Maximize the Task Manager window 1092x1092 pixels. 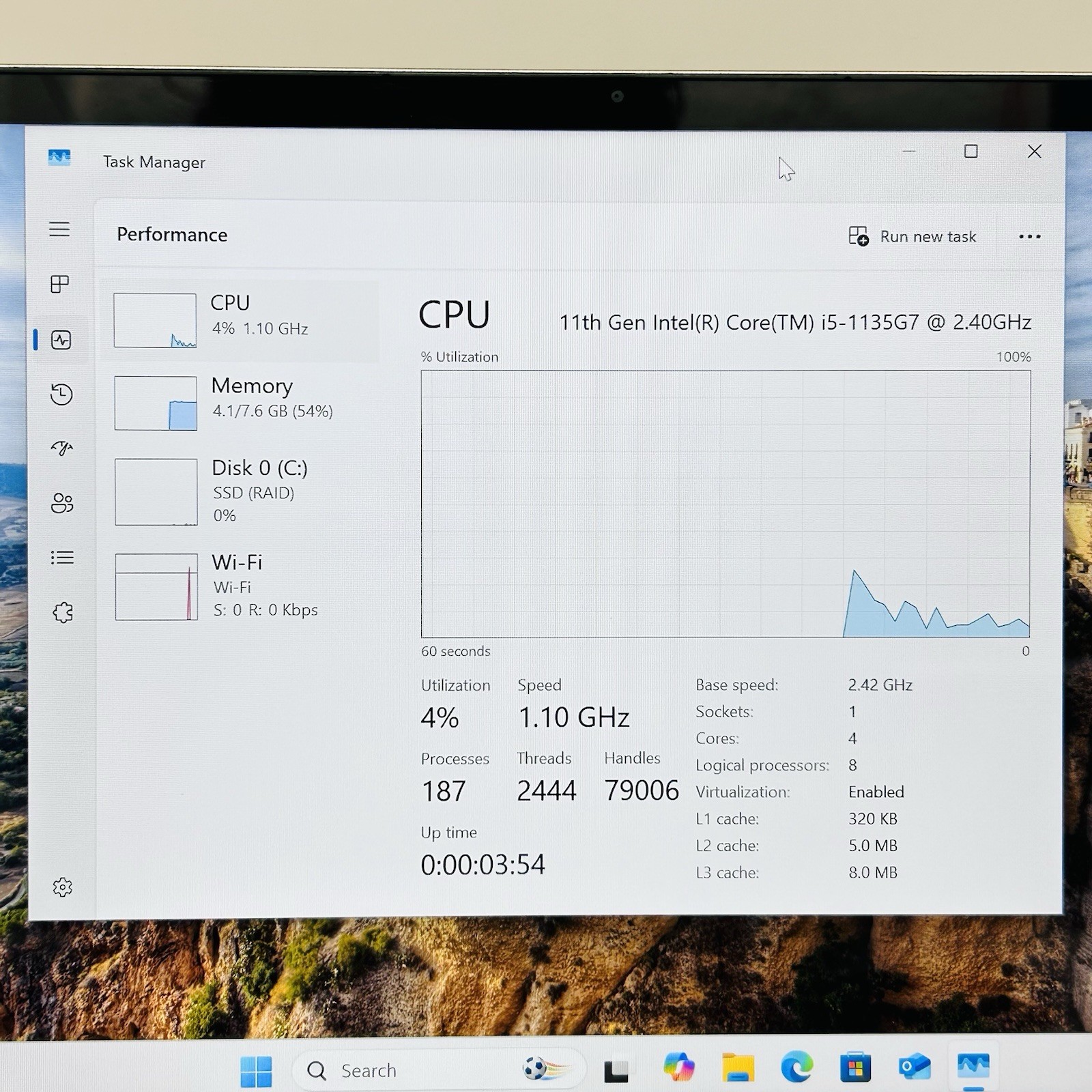(x=971, y=151)
